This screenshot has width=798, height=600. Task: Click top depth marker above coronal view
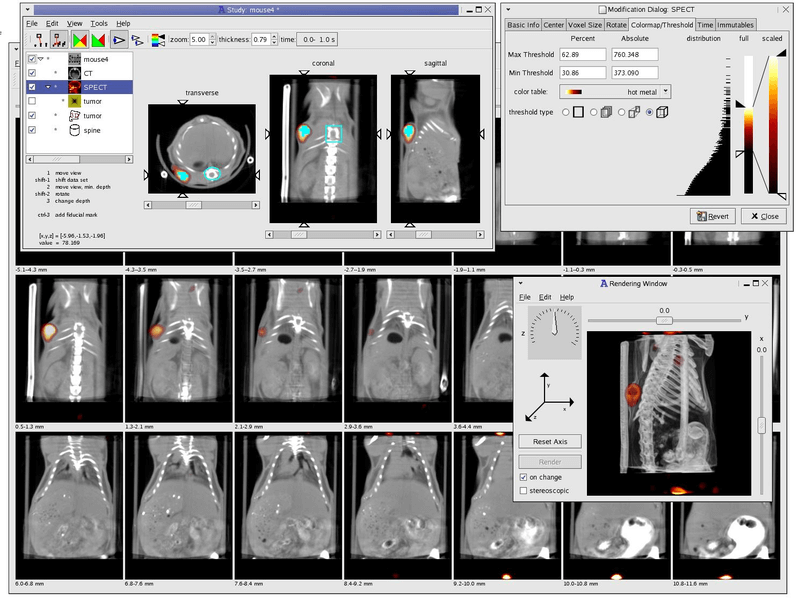304,73
